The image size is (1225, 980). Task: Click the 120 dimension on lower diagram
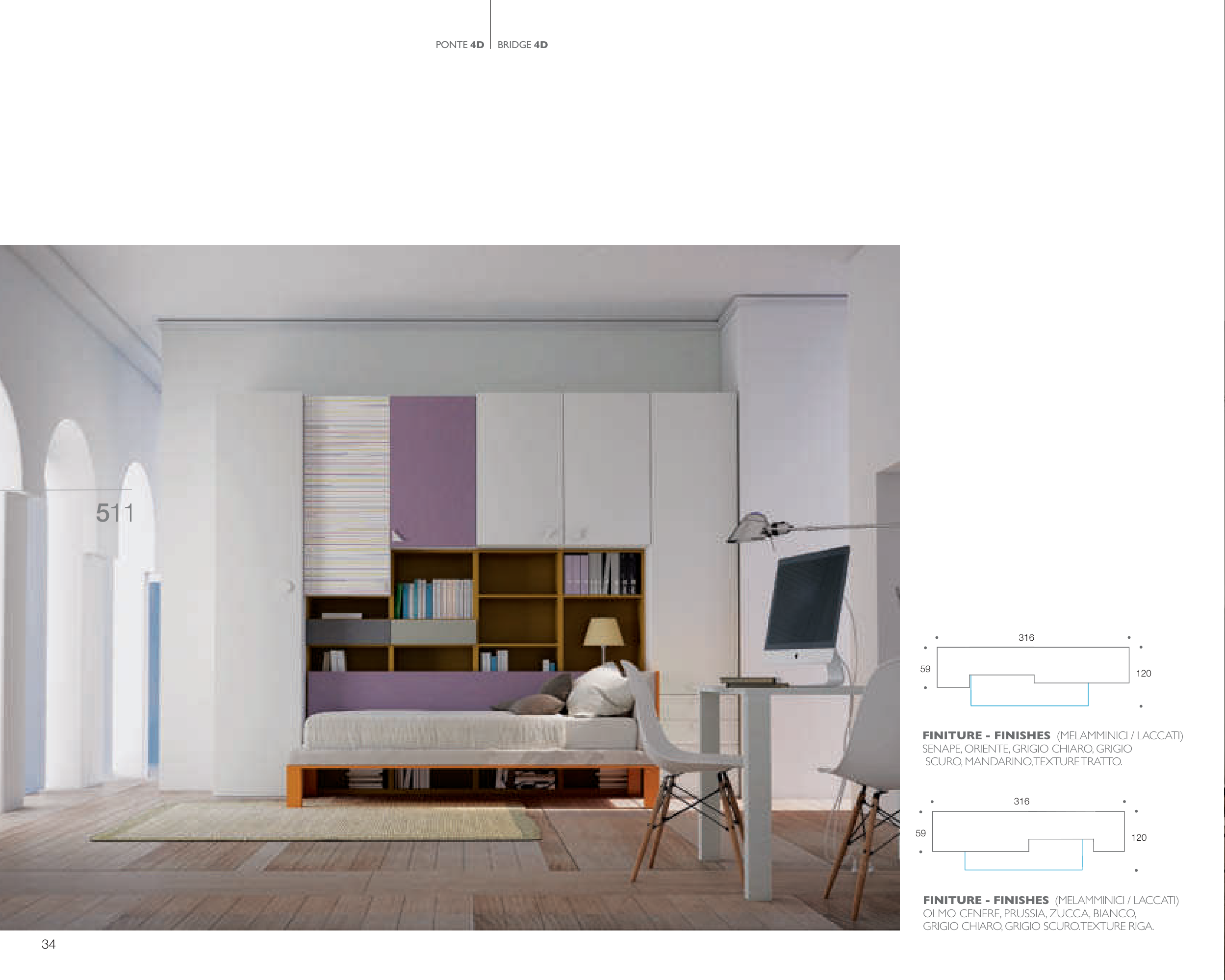[x=1139, y=837]
